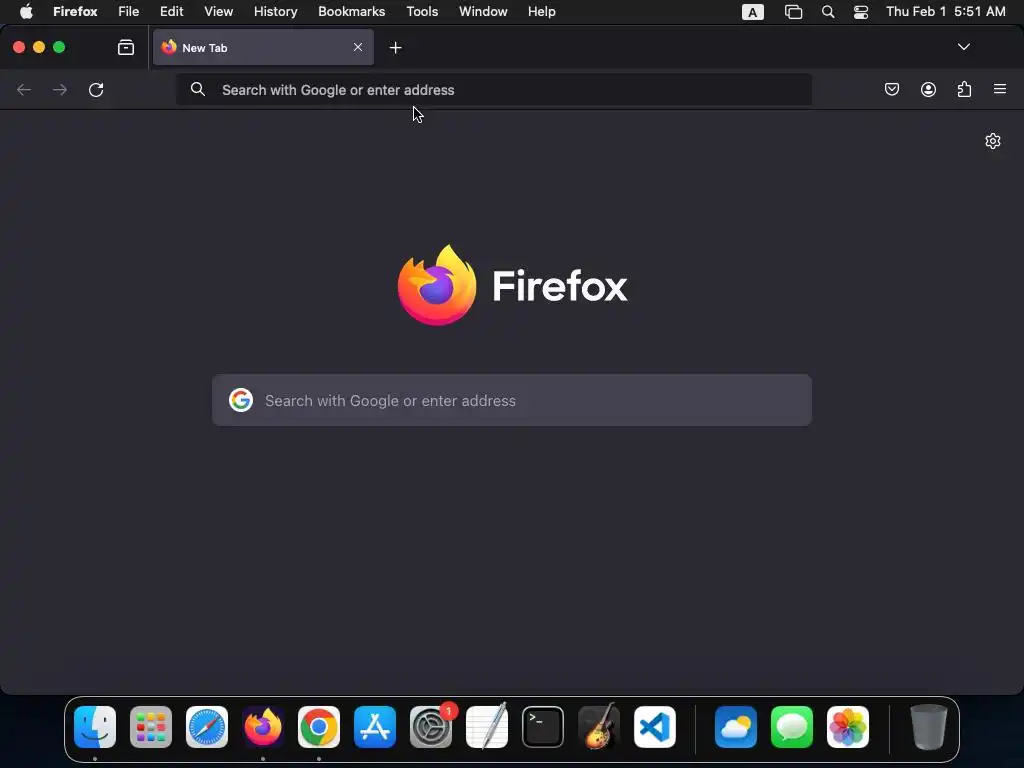Close the window with the red button
Viewport: 1024px width, 768px height.
point(19,47)
